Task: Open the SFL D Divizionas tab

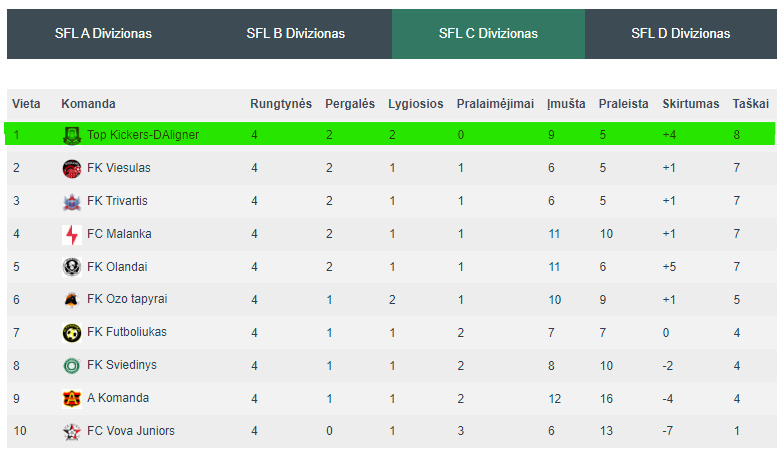Action: [x=680, y=34]
